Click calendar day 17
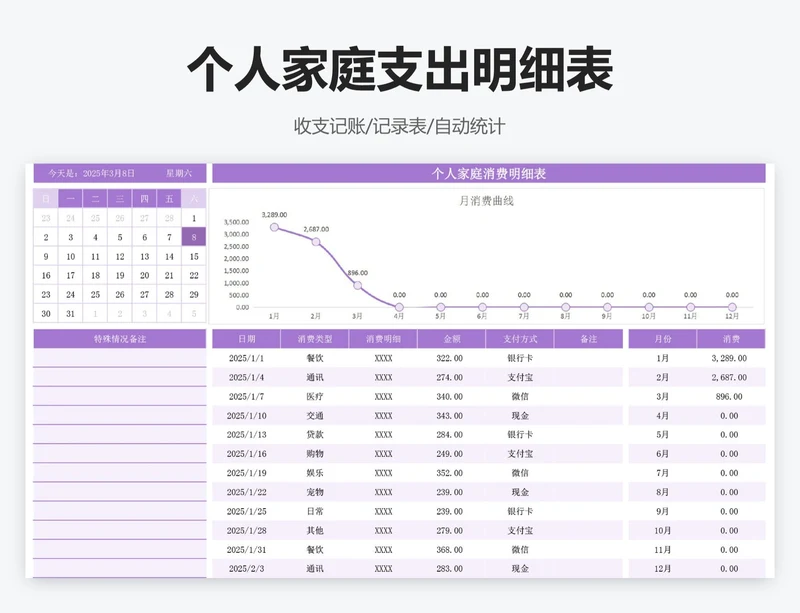 (x=70, y=276)
